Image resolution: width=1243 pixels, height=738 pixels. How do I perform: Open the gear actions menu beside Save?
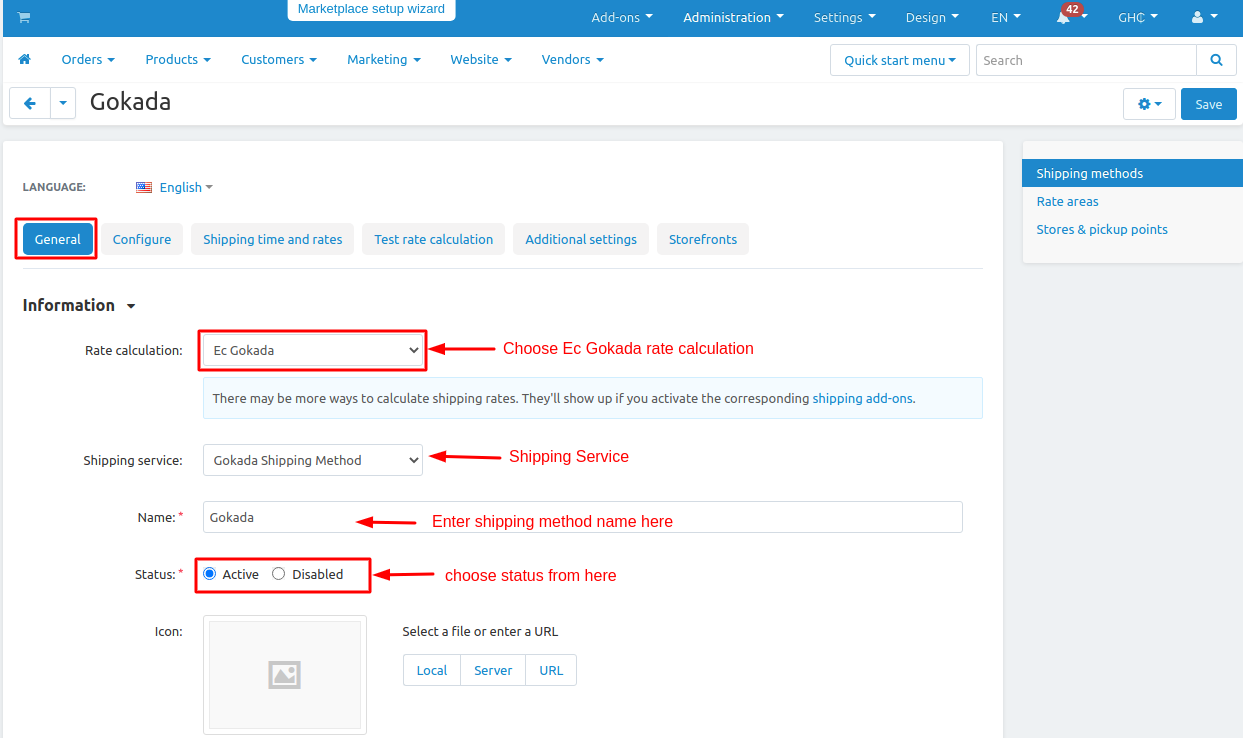tap(1149, 104)
